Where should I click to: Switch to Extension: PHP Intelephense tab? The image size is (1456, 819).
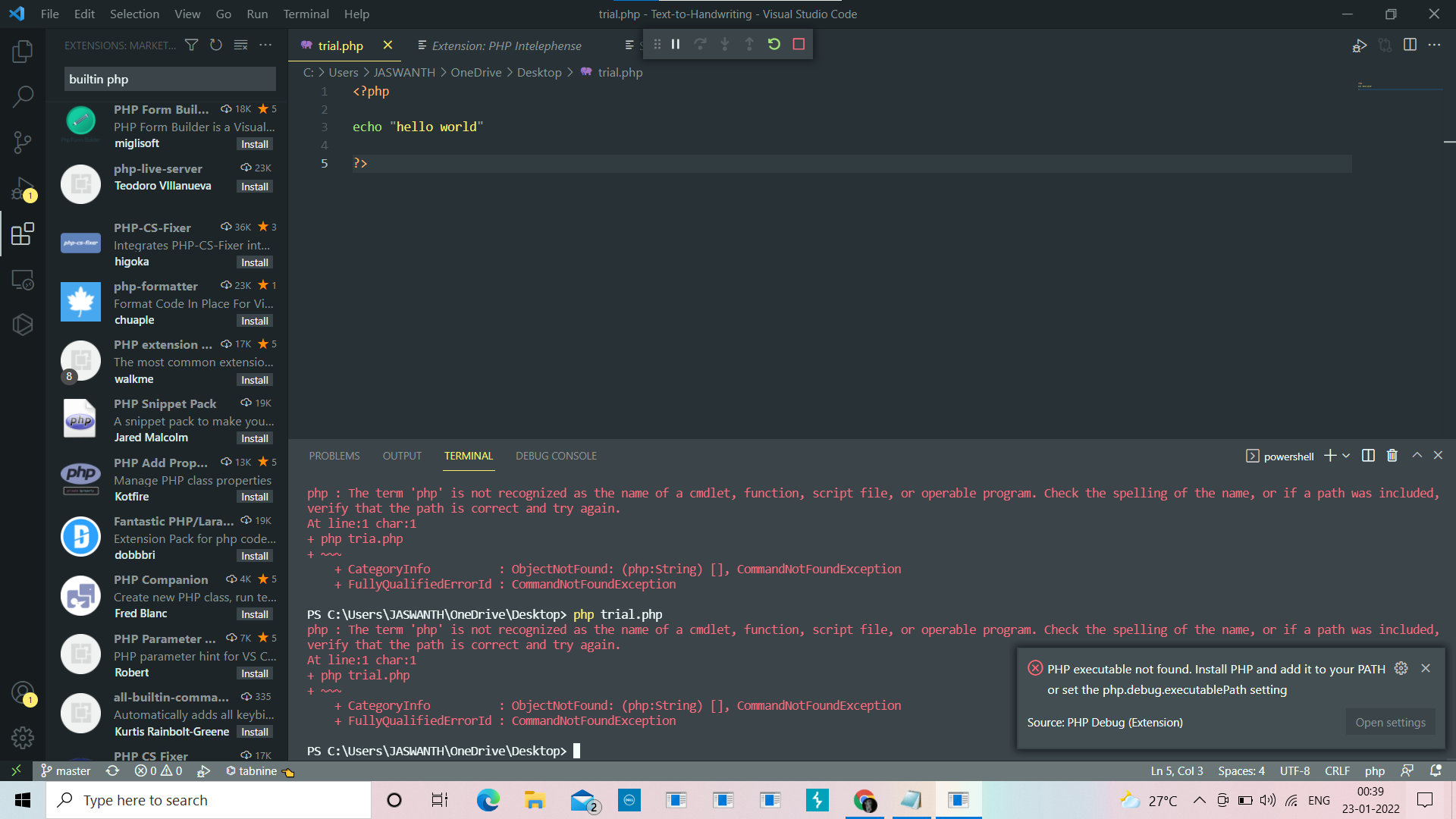pyautogui.click(x=507, y=45)
